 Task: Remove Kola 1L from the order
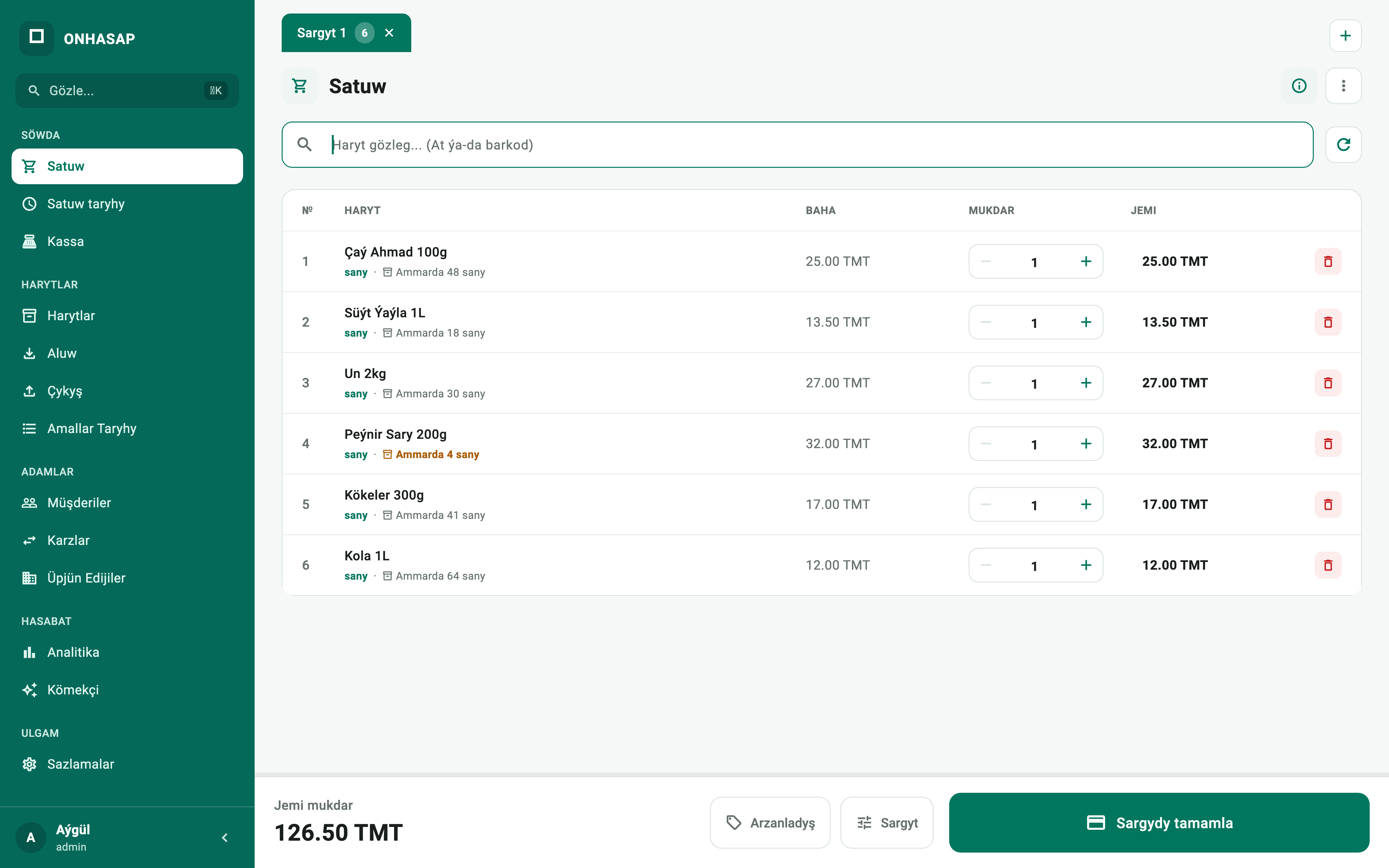point(1328,565)
